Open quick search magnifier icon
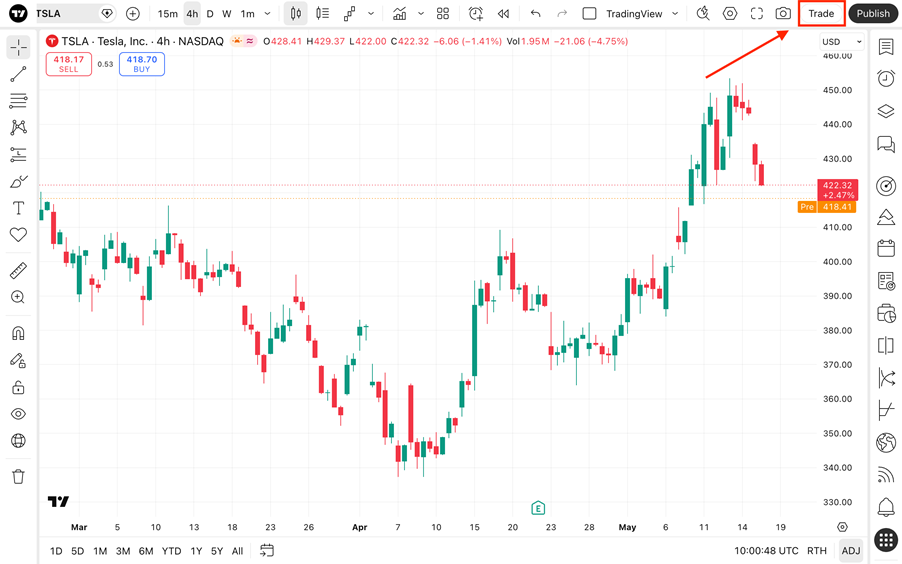Screen dimensions: 902x564 point(703,13)
